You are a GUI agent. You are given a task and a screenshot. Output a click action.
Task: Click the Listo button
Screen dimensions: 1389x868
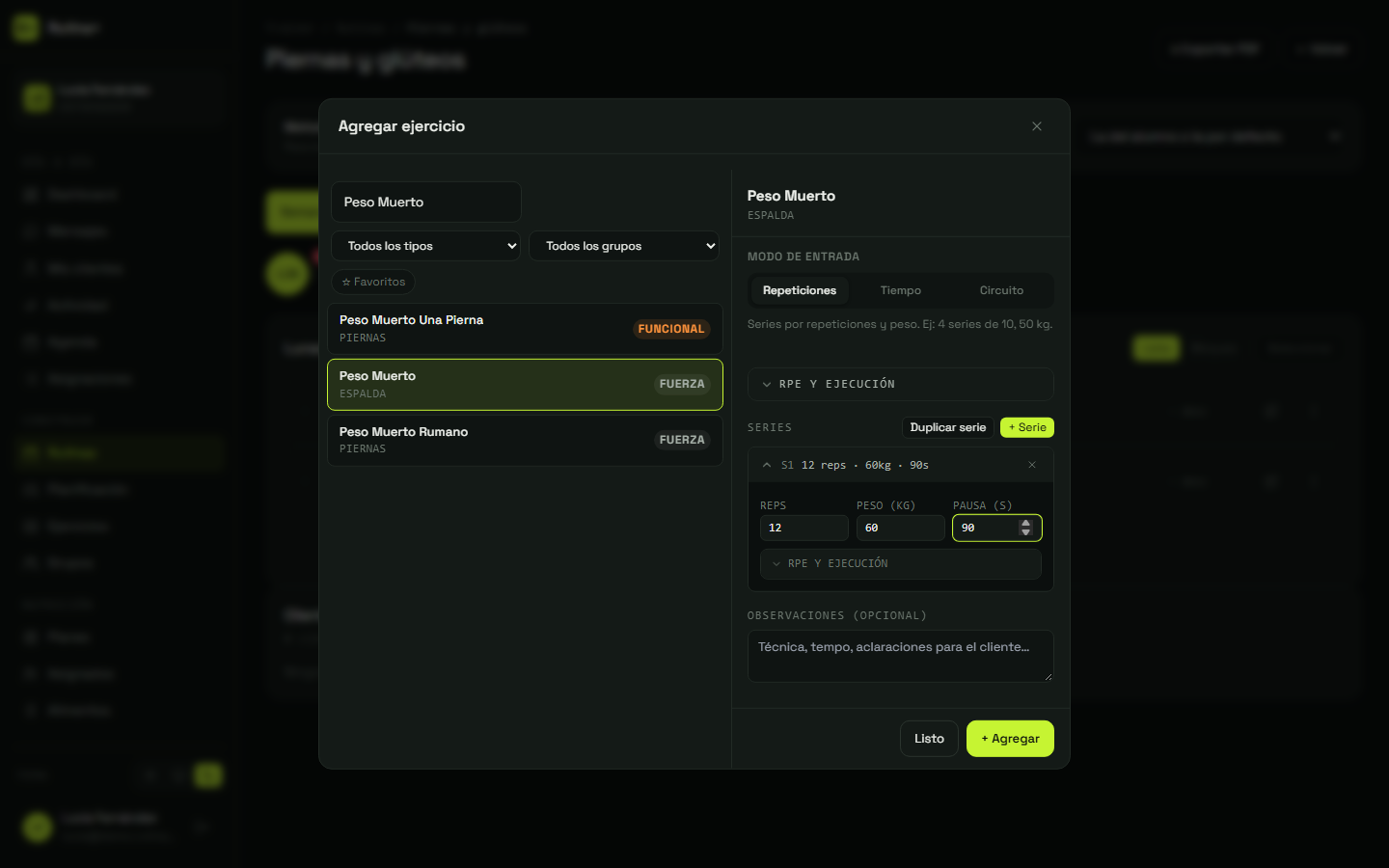pyautogui.click(x=929, y=739)
